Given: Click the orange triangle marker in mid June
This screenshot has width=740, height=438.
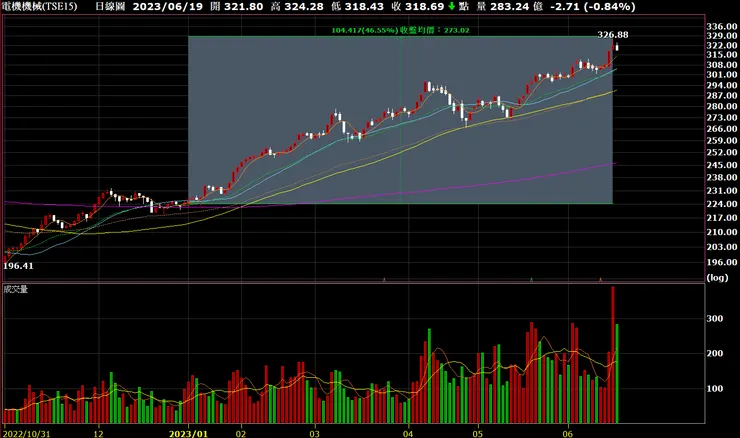Looking at the screenshot, I should pos(600,279).
